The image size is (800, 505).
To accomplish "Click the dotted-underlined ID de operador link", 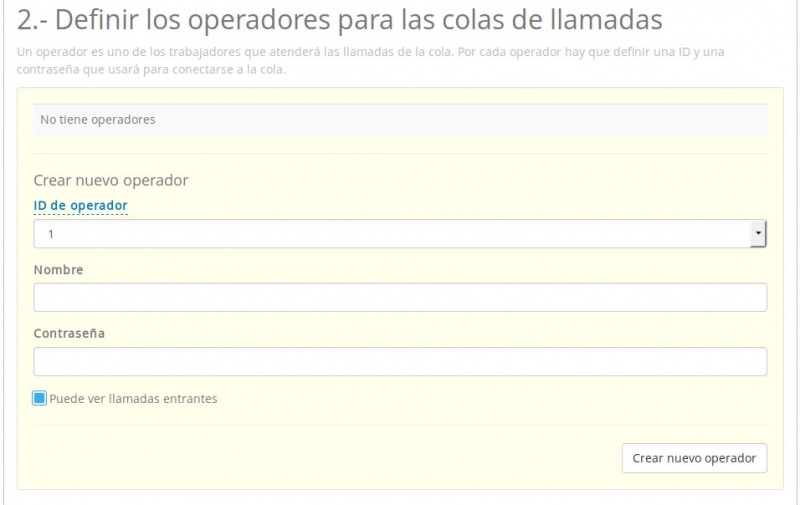I will 80,205.
